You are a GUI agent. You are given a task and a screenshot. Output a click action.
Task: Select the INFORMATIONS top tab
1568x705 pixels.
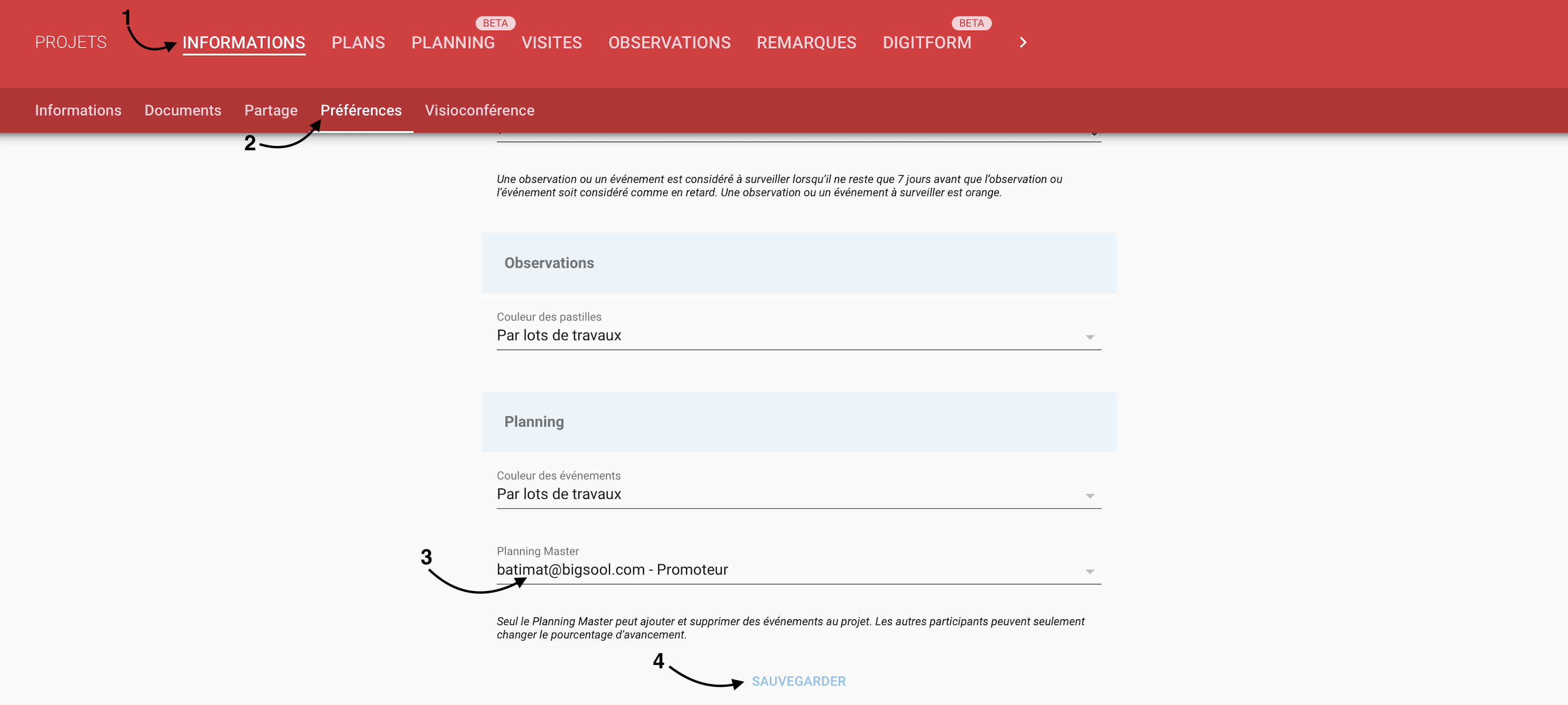[244, 42]
